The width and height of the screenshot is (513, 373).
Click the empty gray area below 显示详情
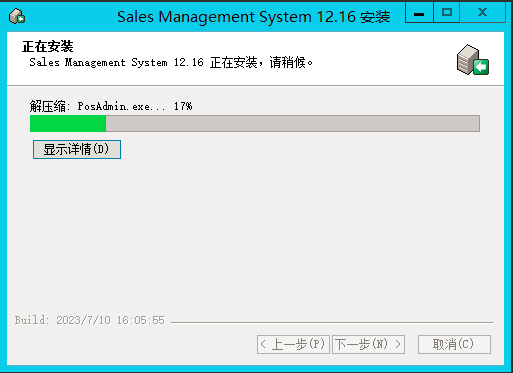coord(255,233)
